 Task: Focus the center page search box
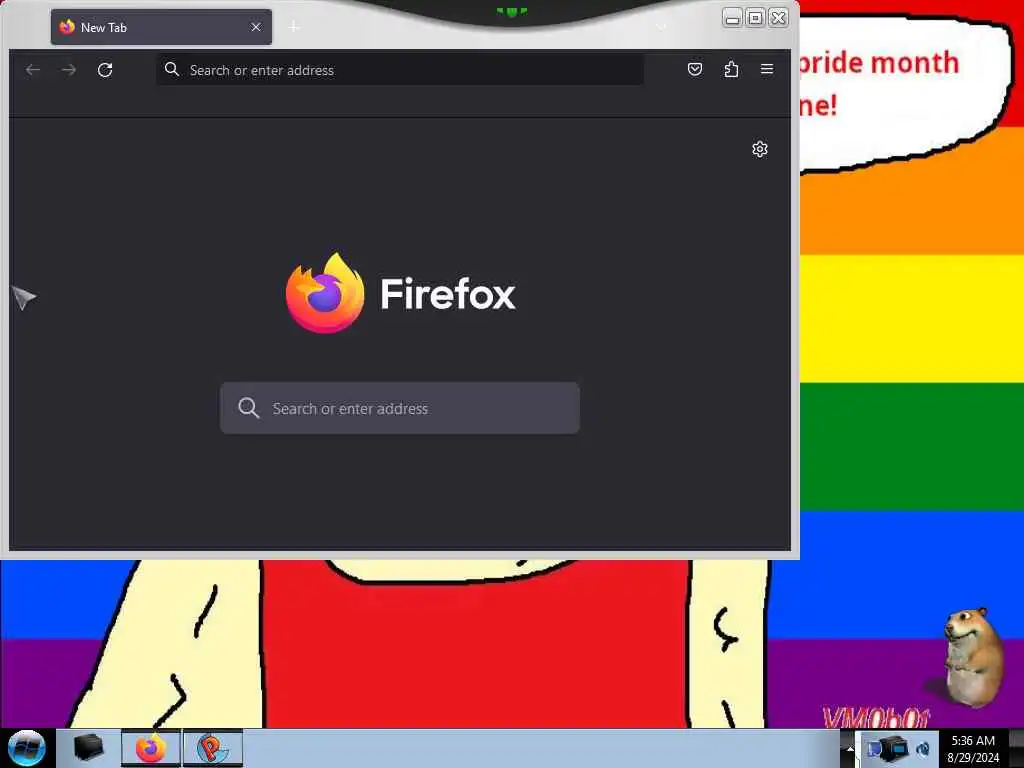pos(400,408)
